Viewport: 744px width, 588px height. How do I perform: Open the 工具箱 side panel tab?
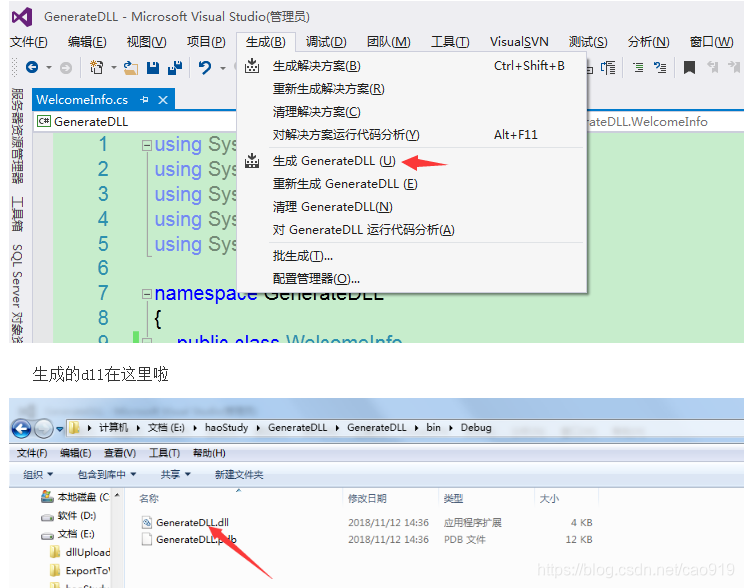coord(17,214)
